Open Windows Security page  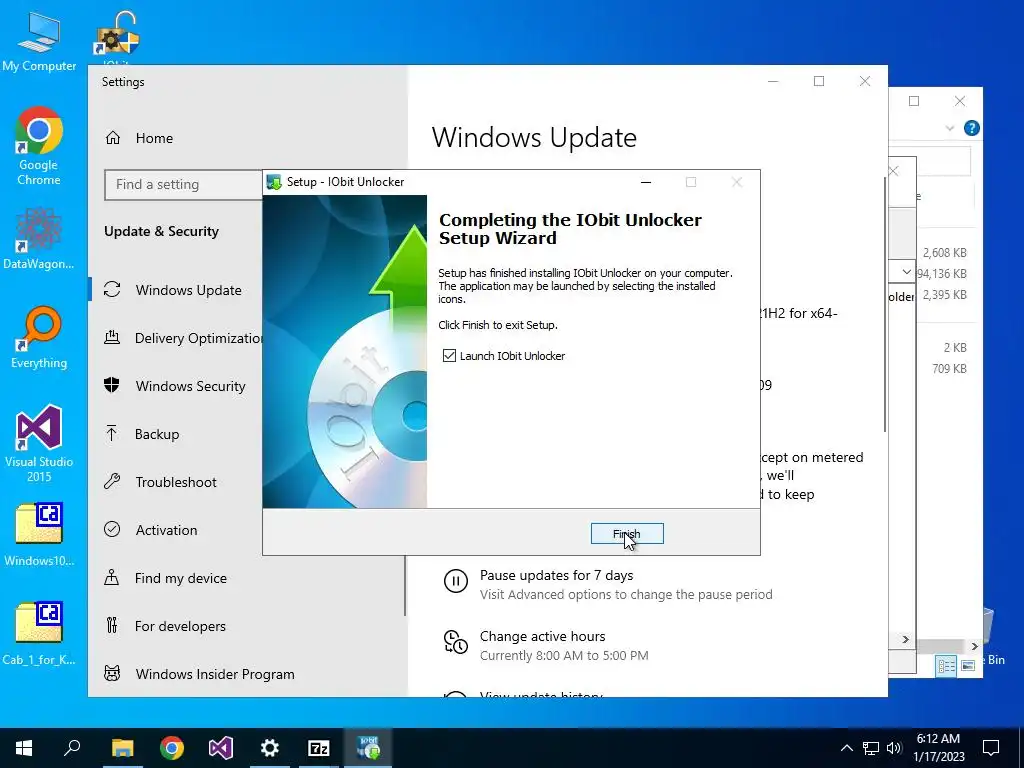(190, 386)
